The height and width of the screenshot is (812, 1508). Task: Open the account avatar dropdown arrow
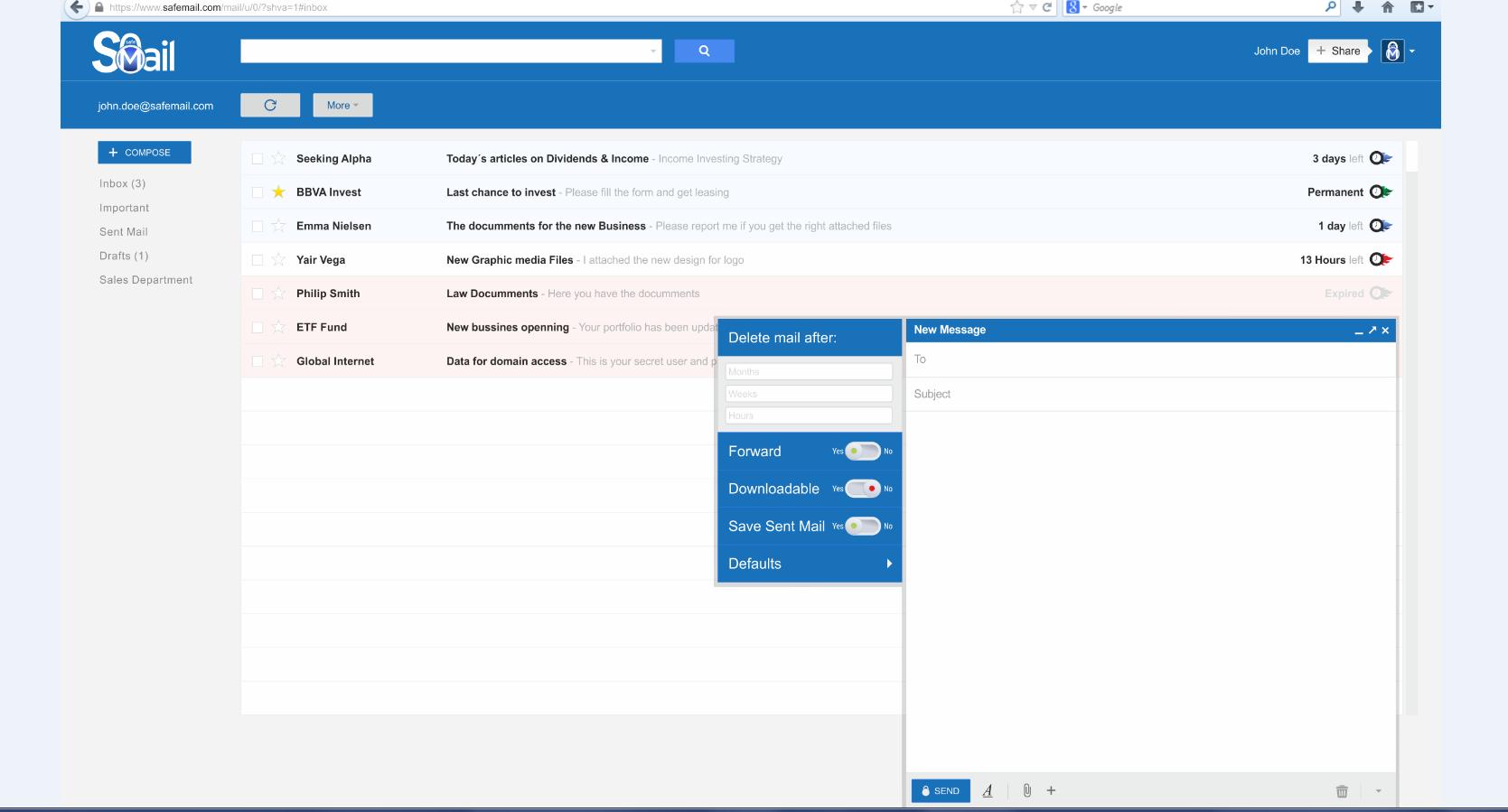click(1412, 51)
